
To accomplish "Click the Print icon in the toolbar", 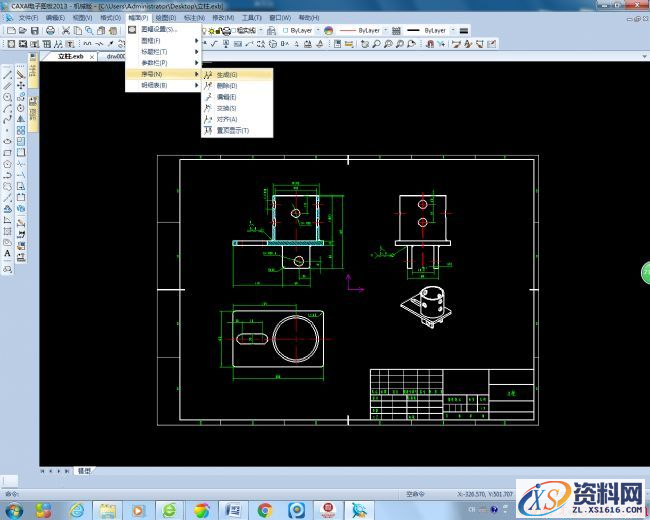I will point(49,31).
